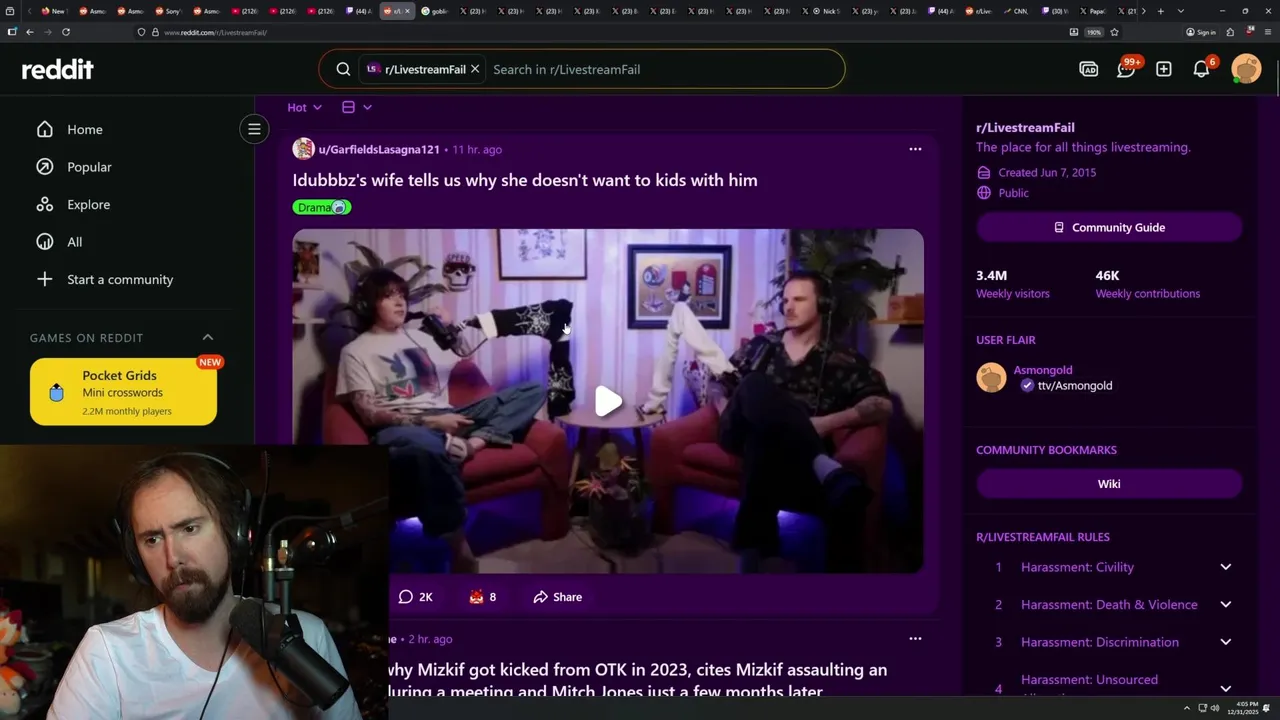Open the 2K comments button
Screen dimensions: 1280x720
pyautogui.click(x=416, y=597)
